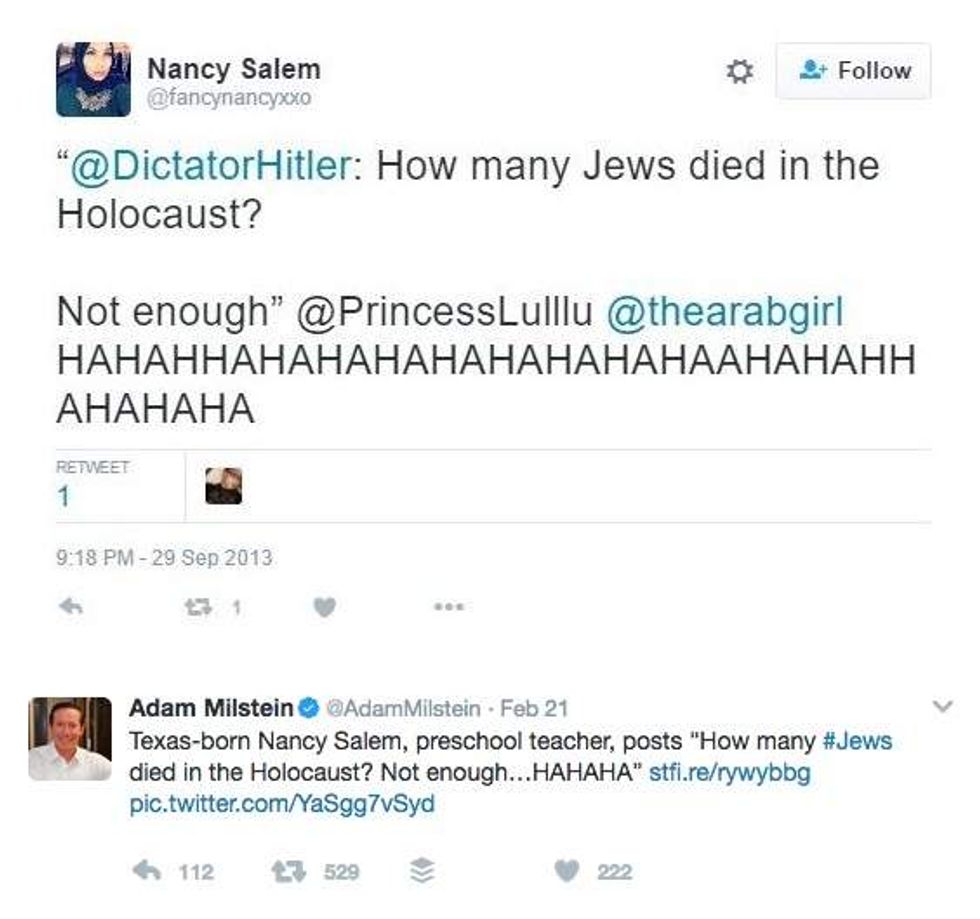Click the @thearabgirl mention
Image resolution: width=980 pixels, height=919 pixels.
click(x=725, y=312)
